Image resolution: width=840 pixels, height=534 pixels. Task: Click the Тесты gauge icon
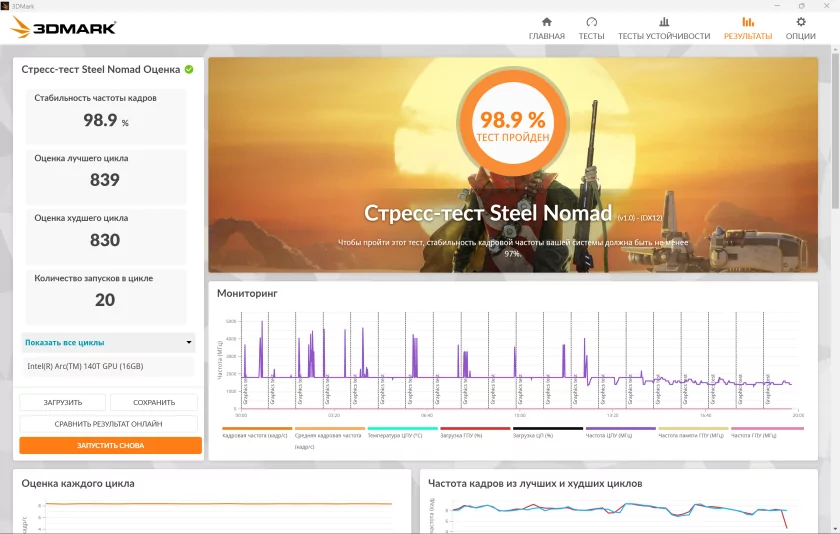coord(591,22)
